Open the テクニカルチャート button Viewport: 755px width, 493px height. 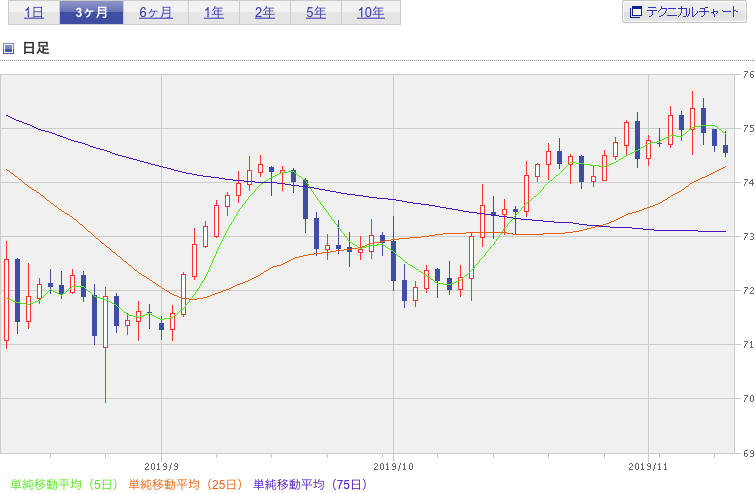pos(684,12)
